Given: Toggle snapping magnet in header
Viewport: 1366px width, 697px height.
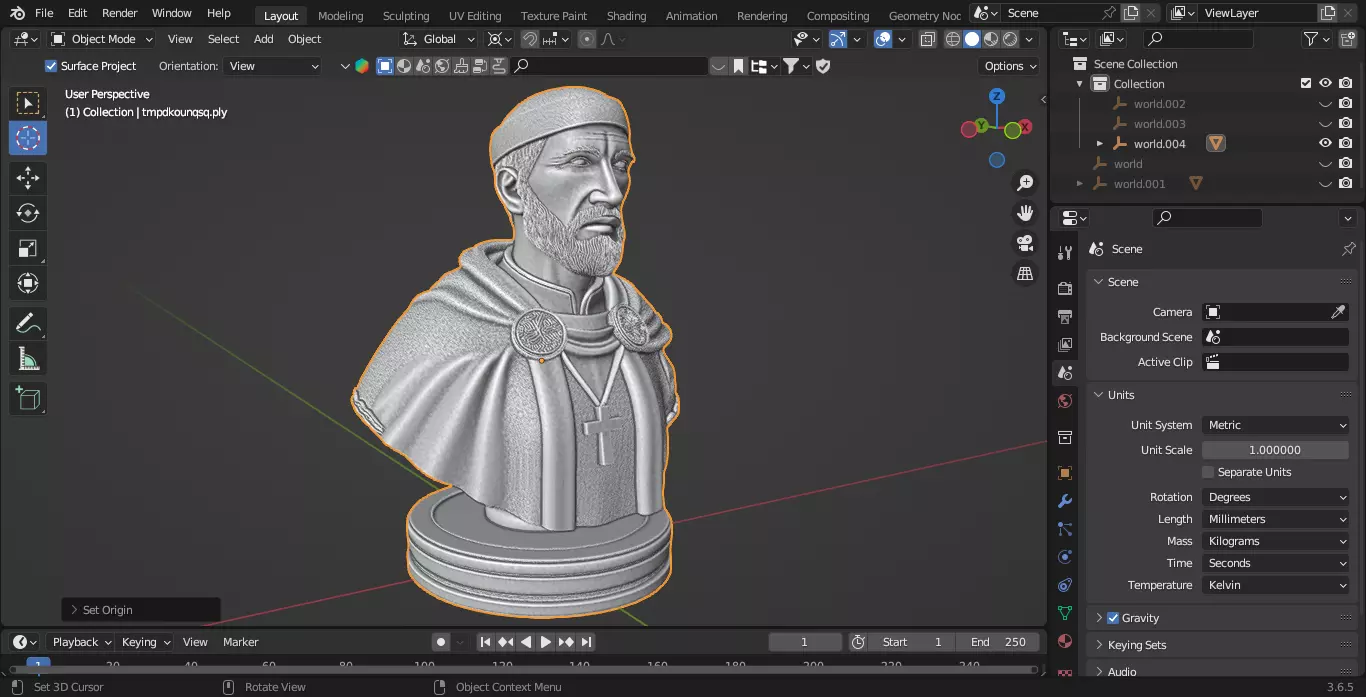Looking at the screenshot, I should (530, 39).
